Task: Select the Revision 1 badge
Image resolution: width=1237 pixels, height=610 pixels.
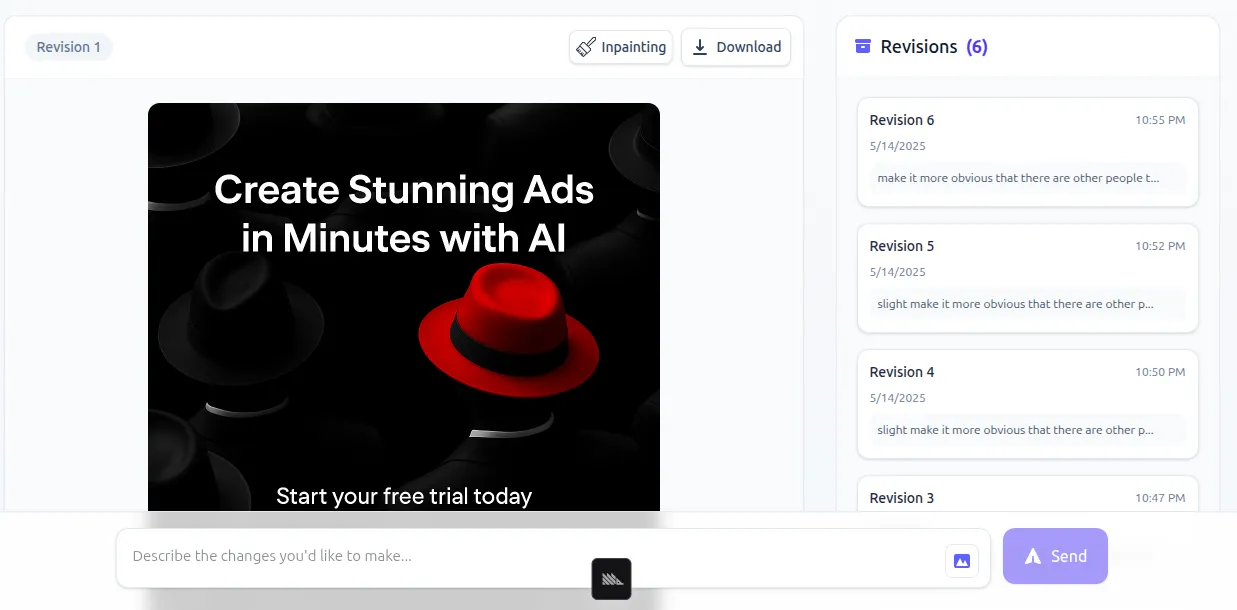Action: 69,47
